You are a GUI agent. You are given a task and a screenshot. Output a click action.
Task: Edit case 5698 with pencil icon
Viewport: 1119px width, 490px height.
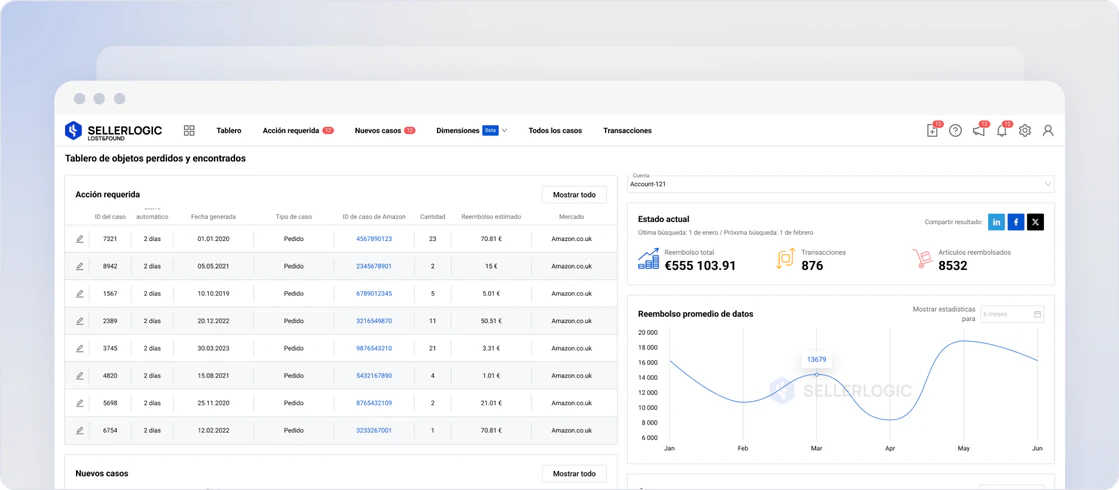tap(79, 403)
